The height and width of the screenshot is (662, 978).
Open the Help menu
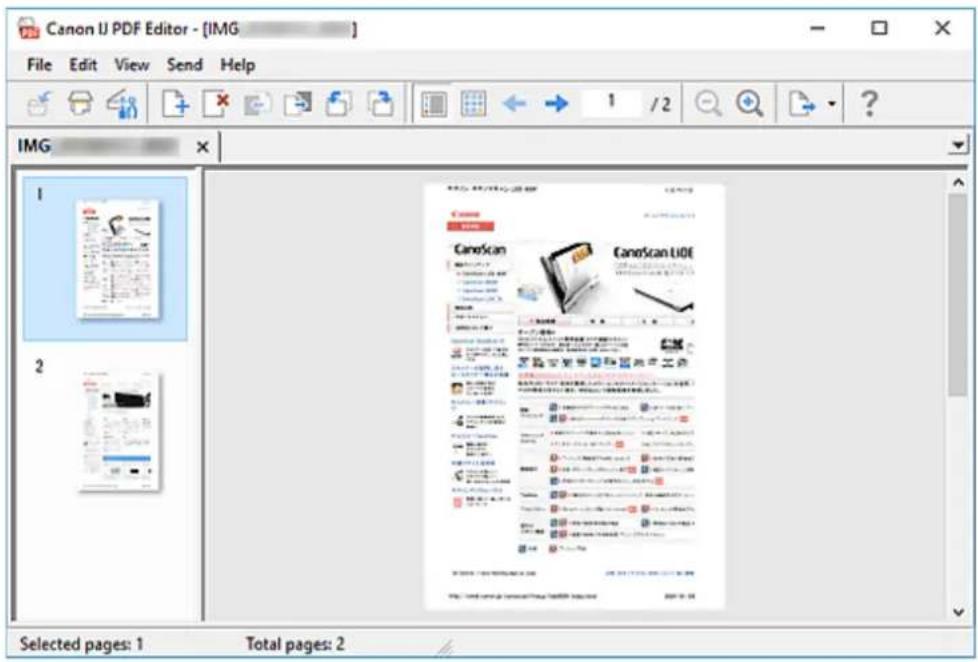pyautogui.click(x=238, y=65)
